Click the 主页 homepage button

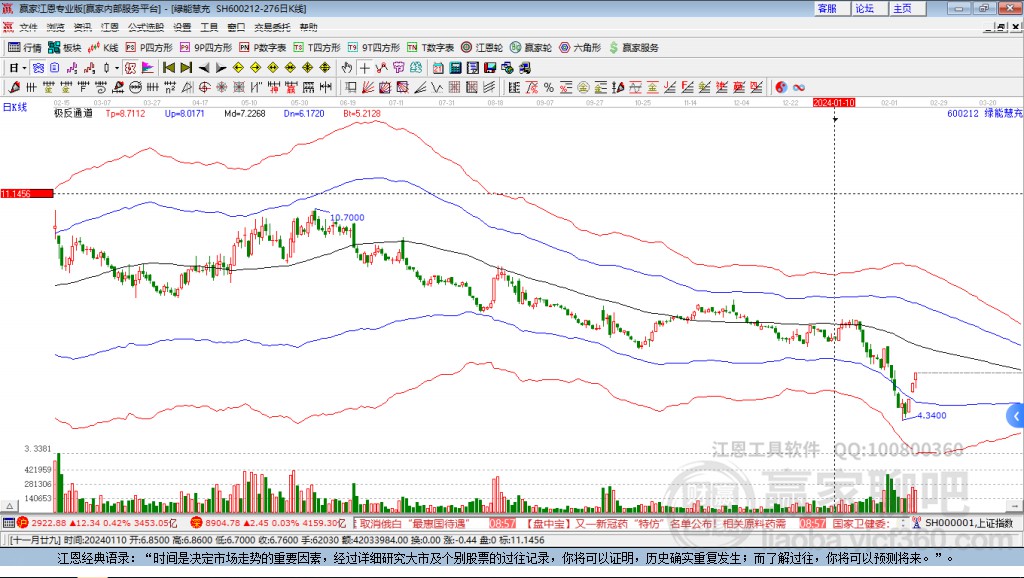point(902,8)
